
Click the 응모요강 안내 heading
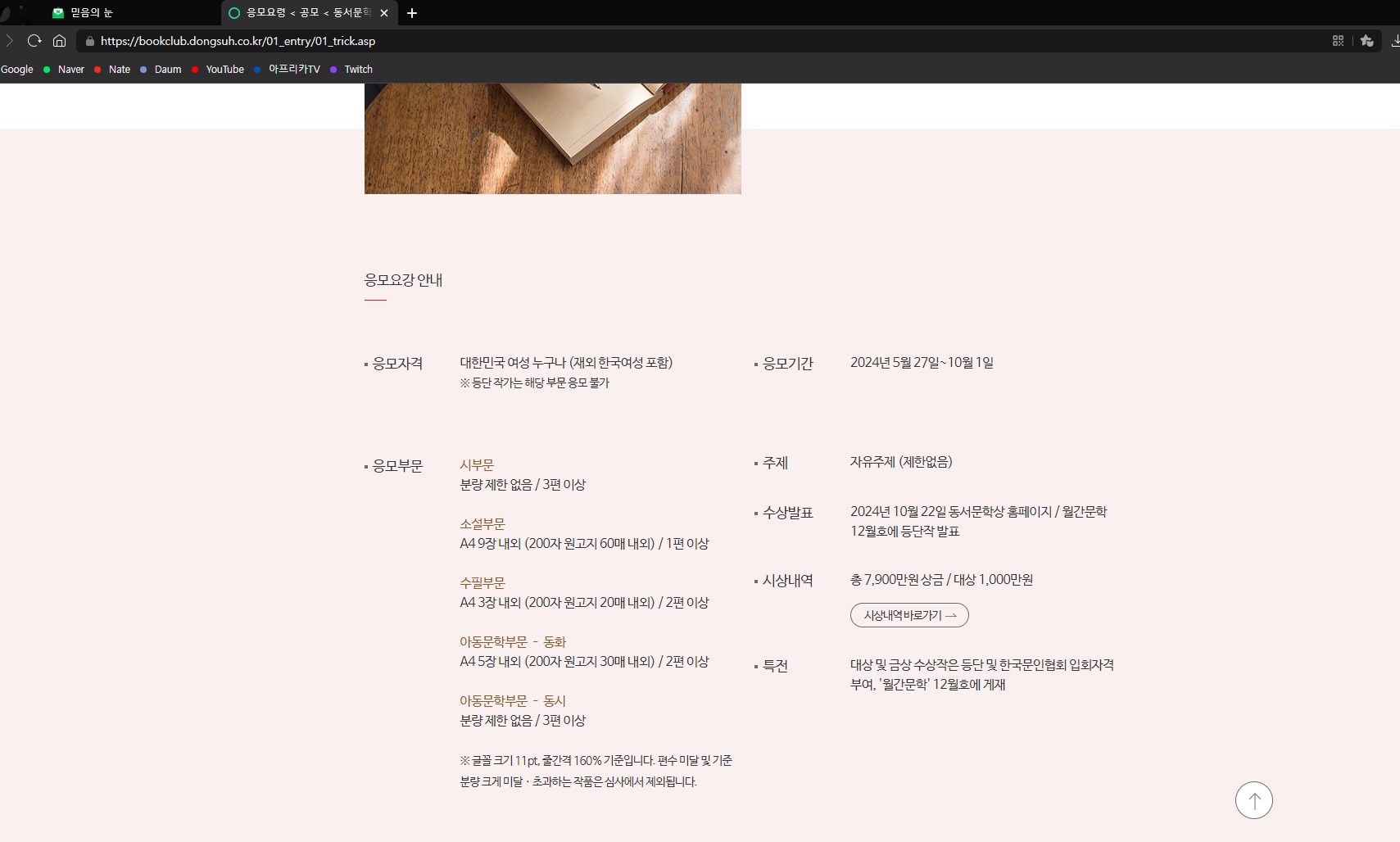tap(403, 280)
